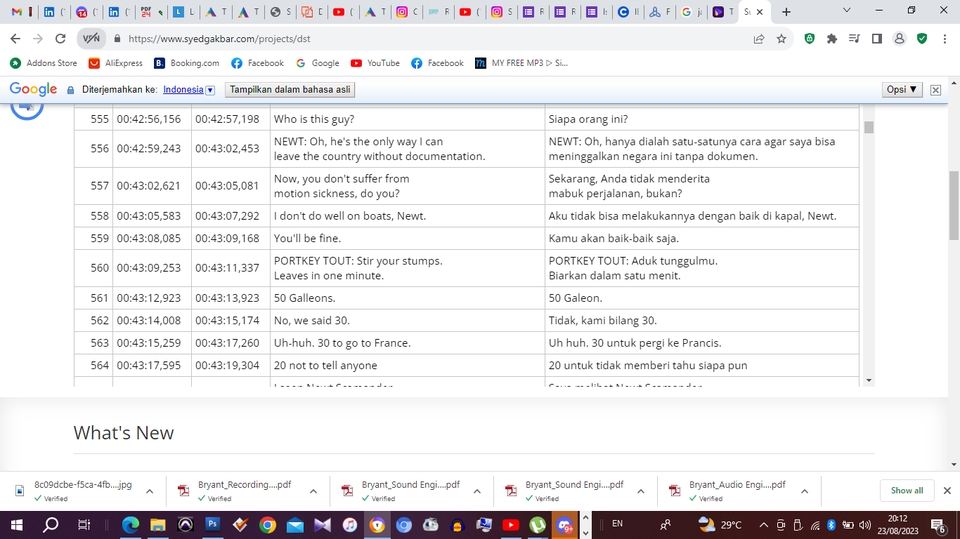Open the Chrome three-dot menu
This screenshot has height=539, width=960.
click(944, 39)
